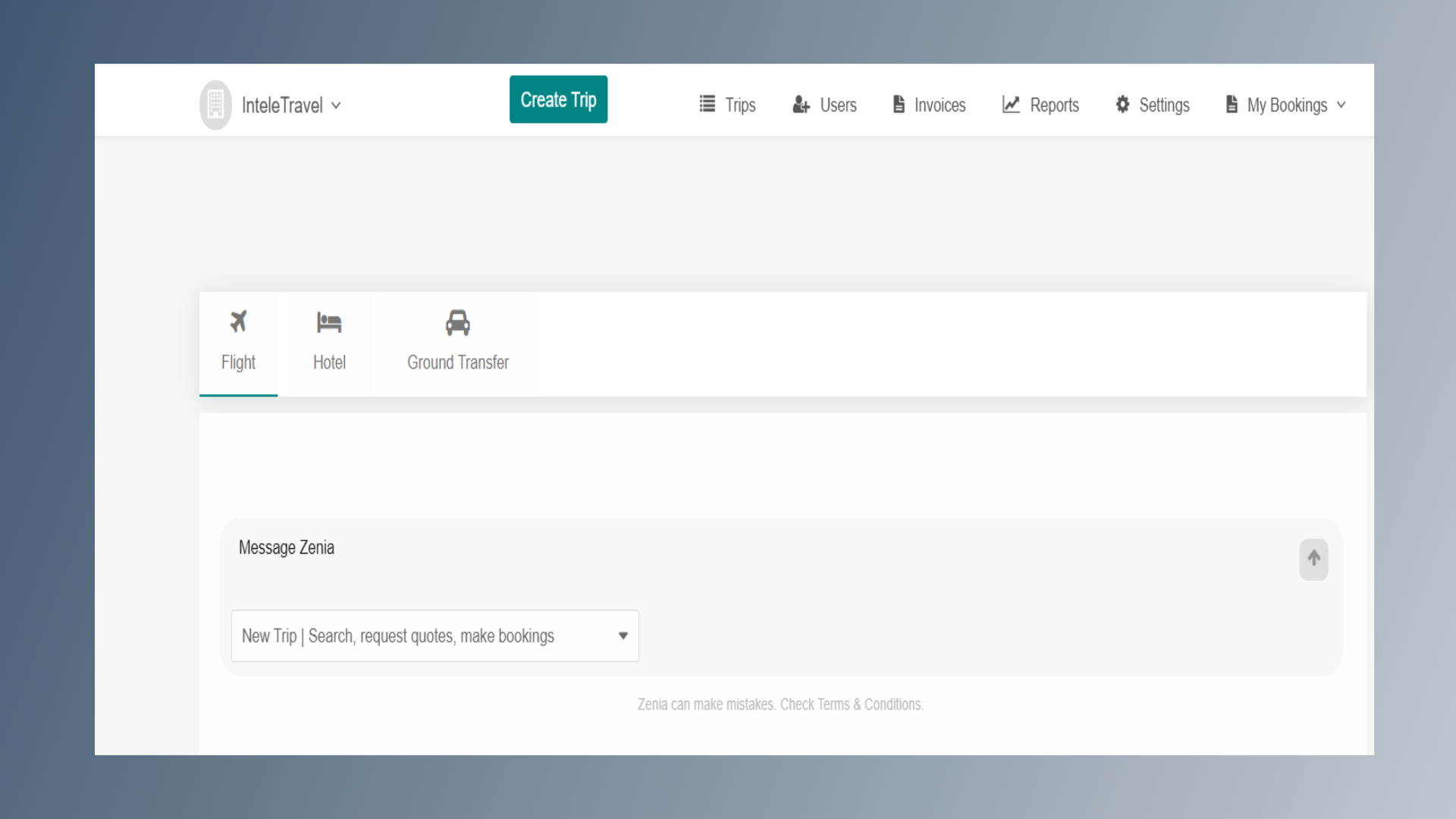Open the New Trip mode combo box
This screenshot has height=819, width=1456.
(435, 635)
